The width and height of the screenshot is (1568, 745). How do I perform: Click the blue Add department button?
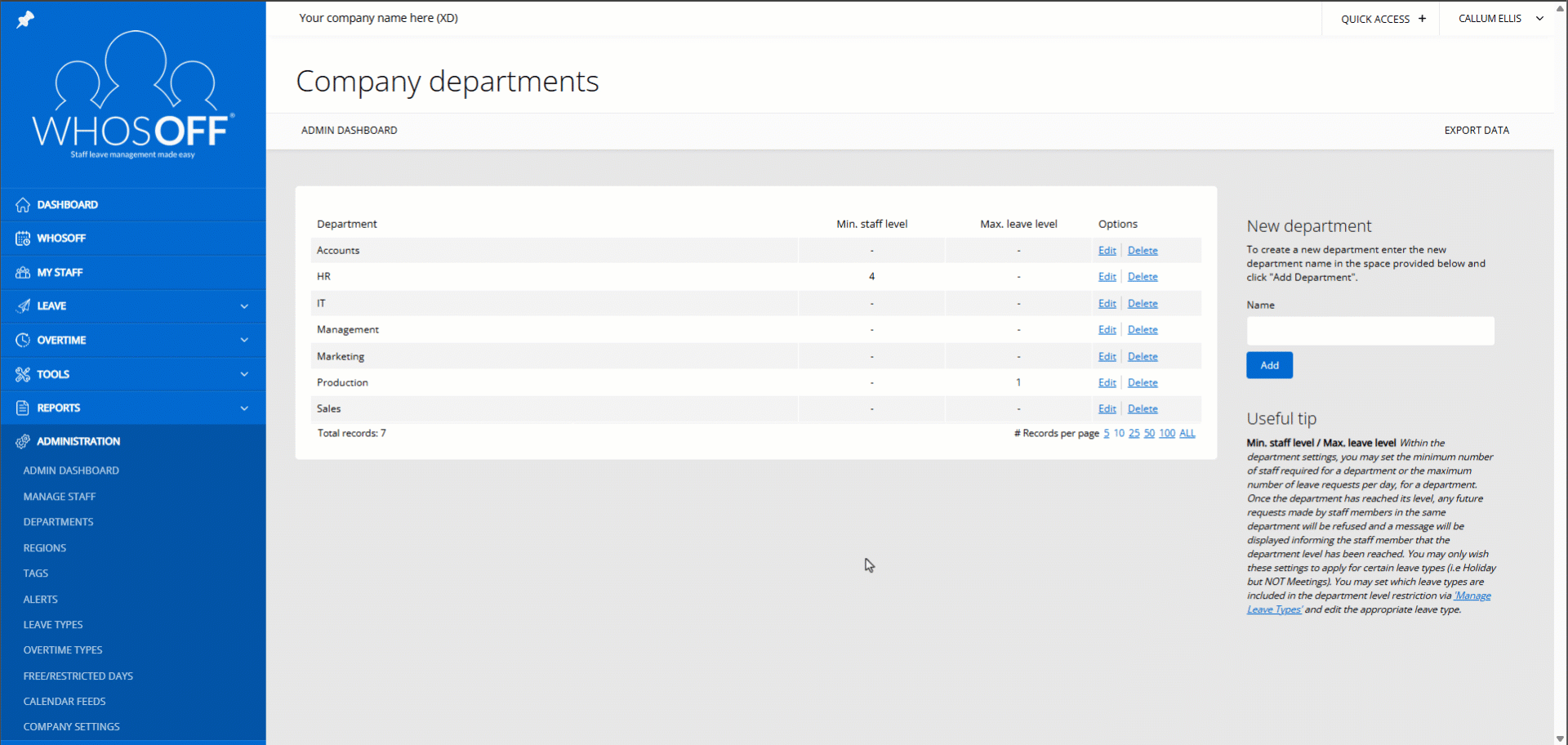tap(1269, 365)
